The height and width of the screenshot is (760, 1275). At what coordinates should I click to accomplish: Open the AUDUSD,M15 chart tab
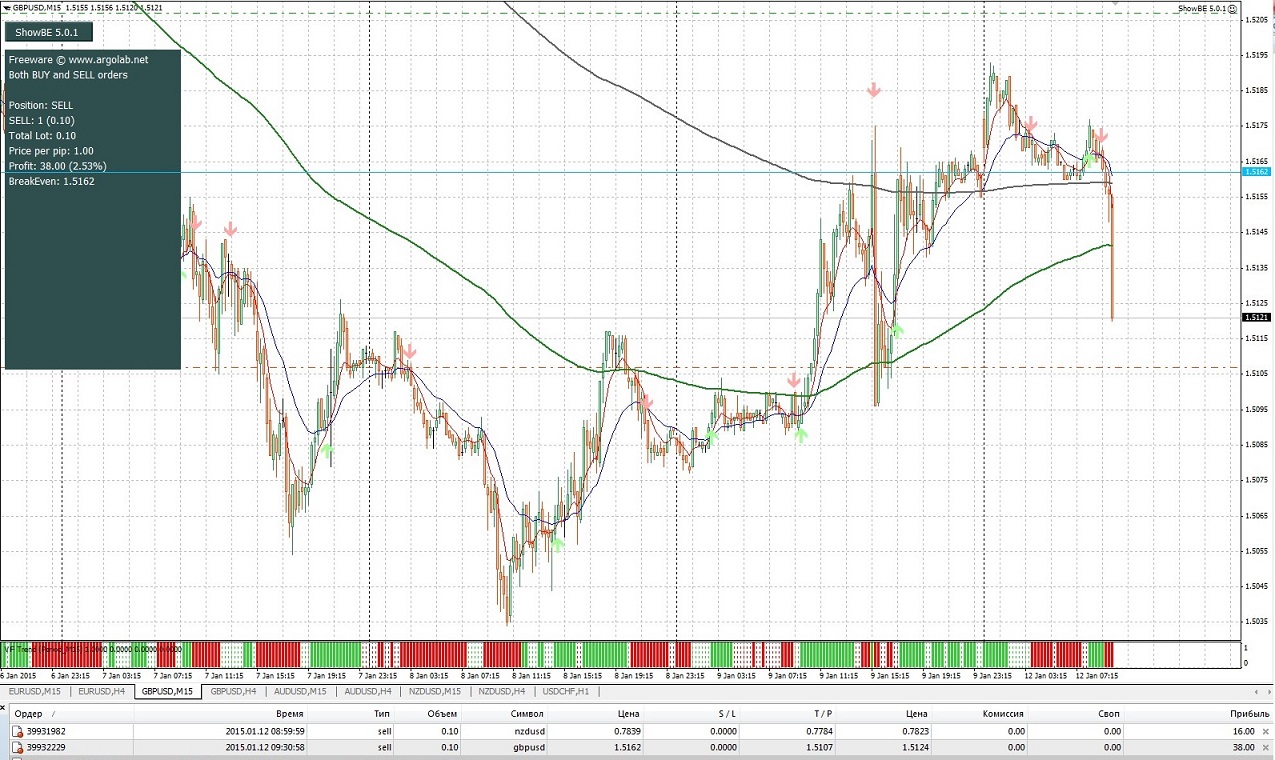pos(301,691)
